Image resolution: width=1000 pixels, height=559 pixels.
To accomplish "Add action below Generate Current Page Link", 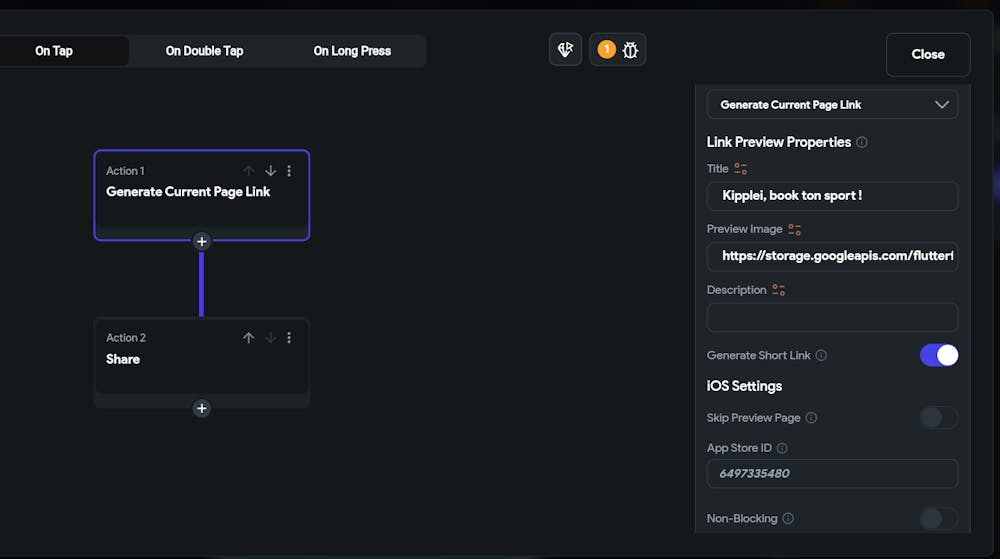I will 201,241.
